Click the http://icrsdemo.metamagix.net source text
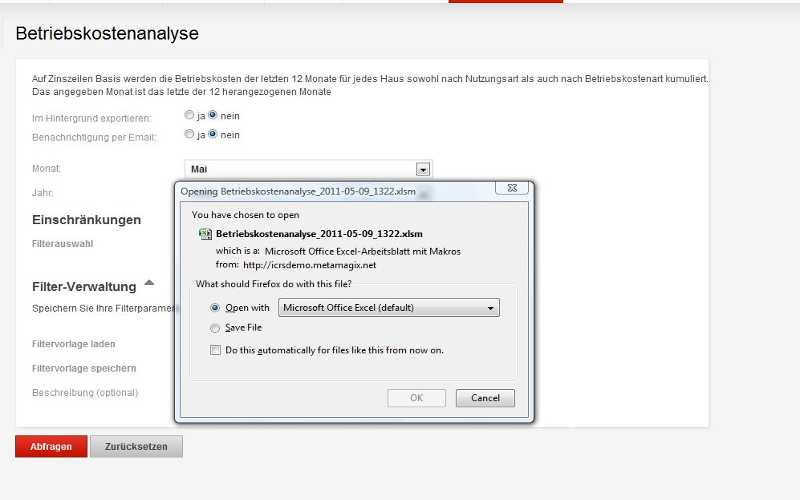The image size is (800, 500). 310,265
